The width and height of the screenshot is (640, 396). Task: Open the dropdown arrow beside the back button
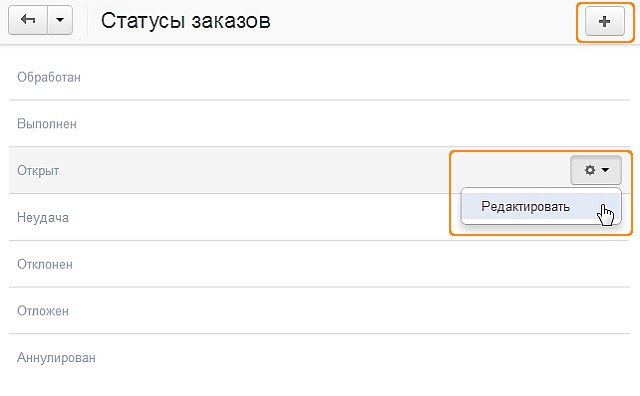pos(60,20)
